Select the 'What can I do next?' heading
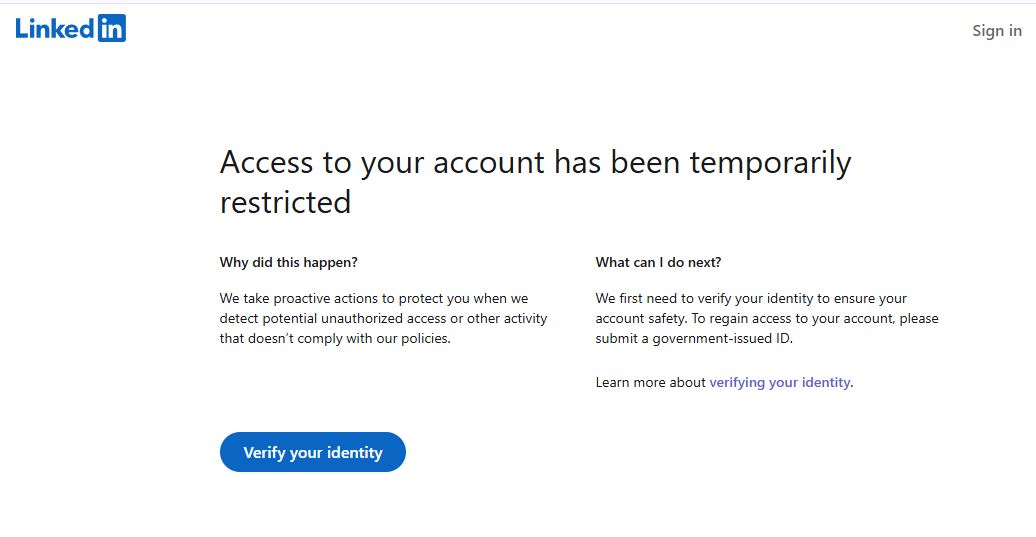 658,262
